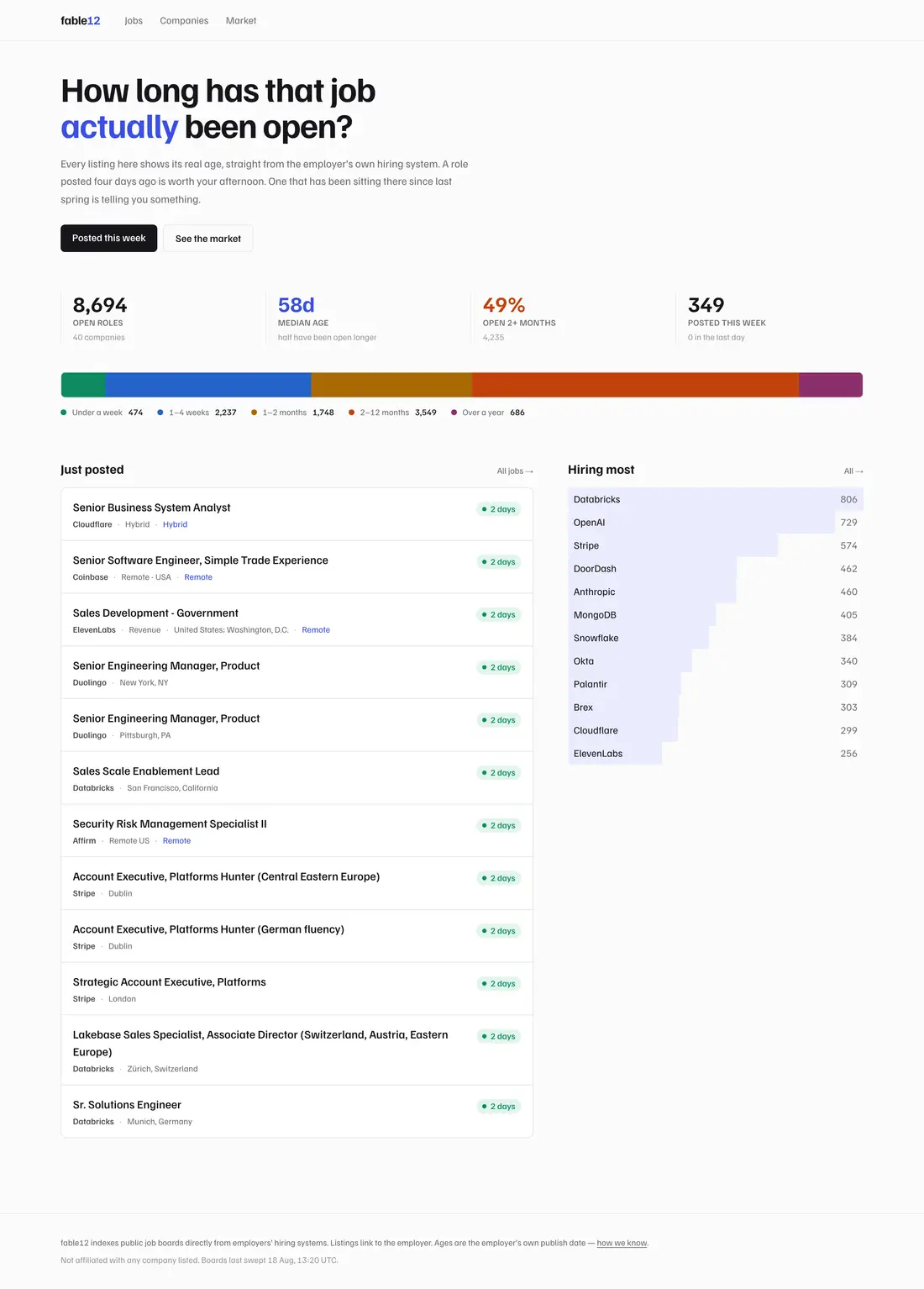Viewport: 924px width, 1289px height.
Task: Click the red 2–12 months bar segment
Action: (635, 385)
